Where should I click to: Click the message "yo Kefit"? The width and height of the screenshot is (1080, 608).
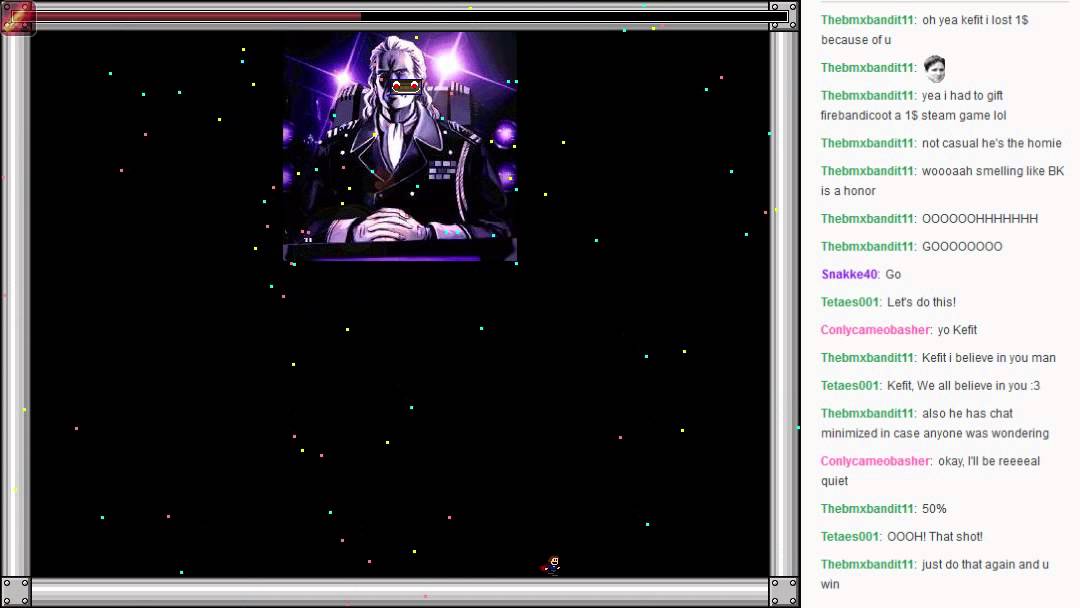point(957,330)
